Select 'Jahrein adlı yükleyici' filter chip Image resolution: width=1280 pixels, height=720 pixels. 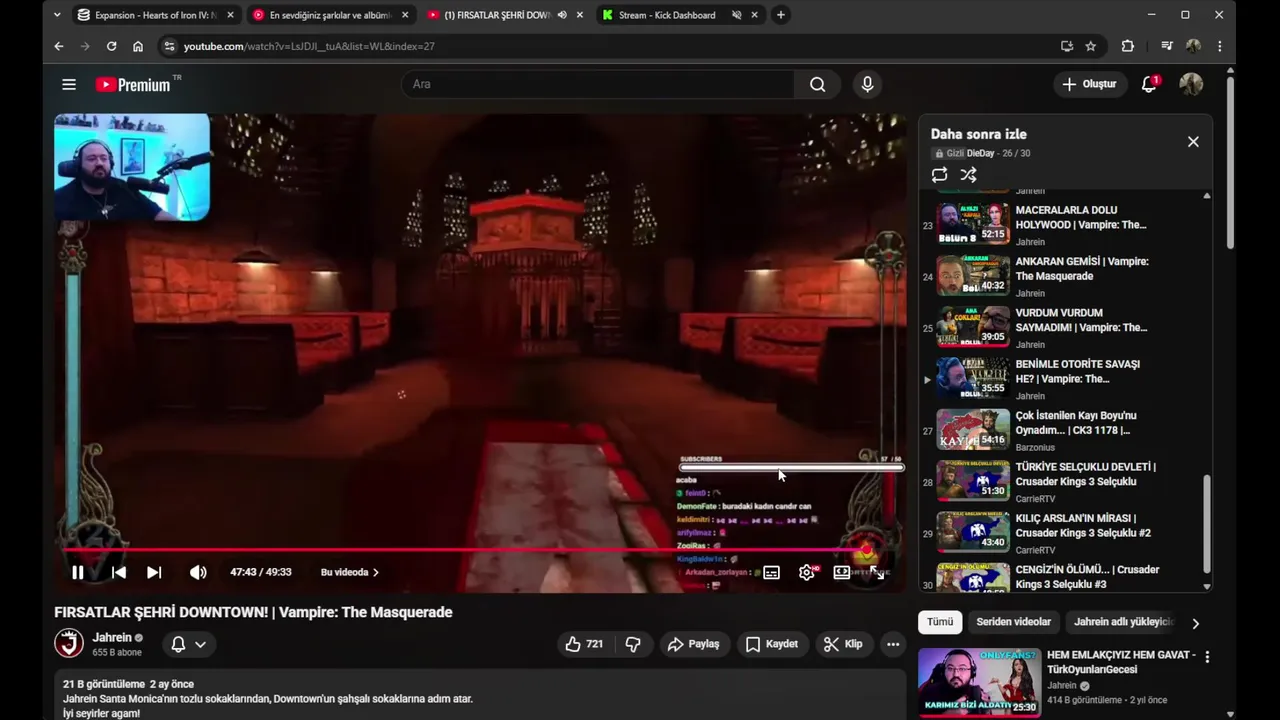(1123, 622)
